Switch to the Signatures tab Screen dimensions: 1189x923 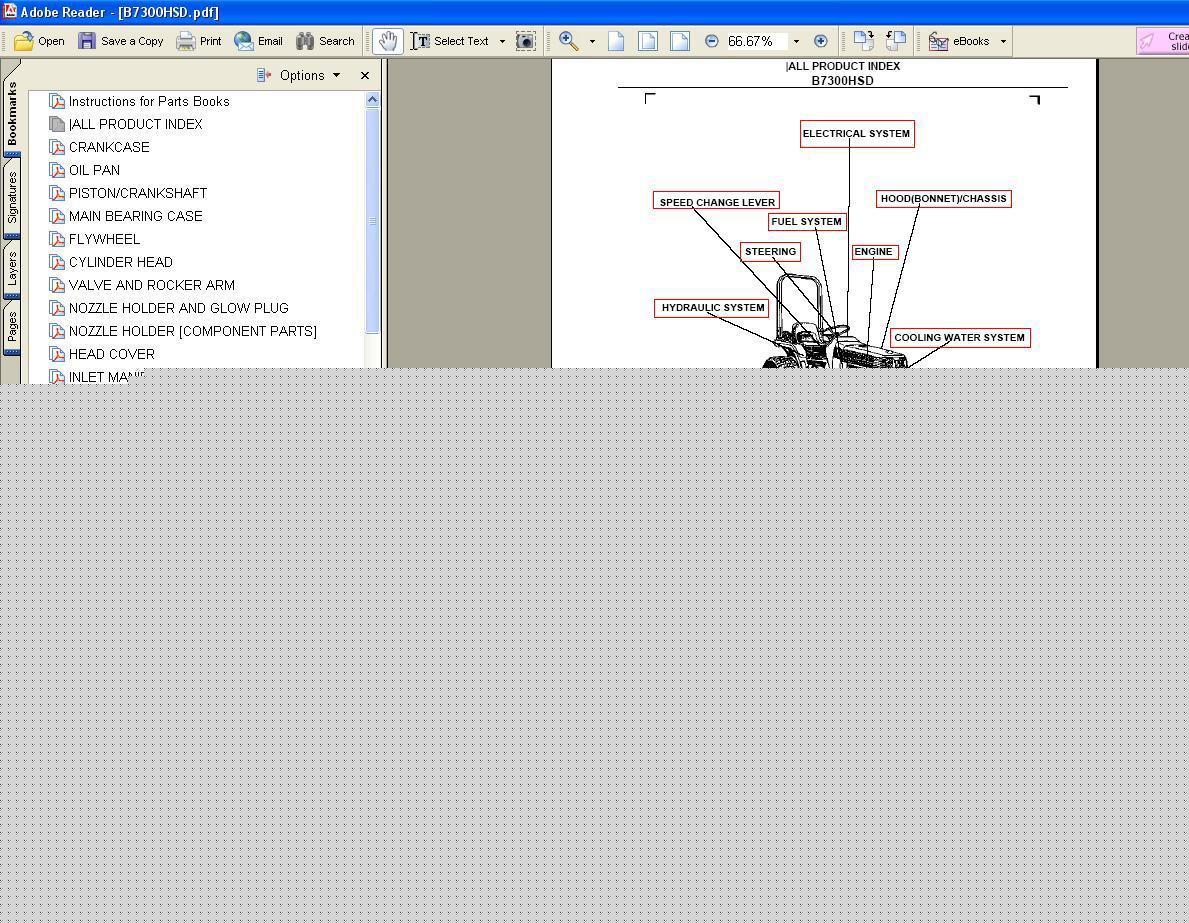point(12,197)
